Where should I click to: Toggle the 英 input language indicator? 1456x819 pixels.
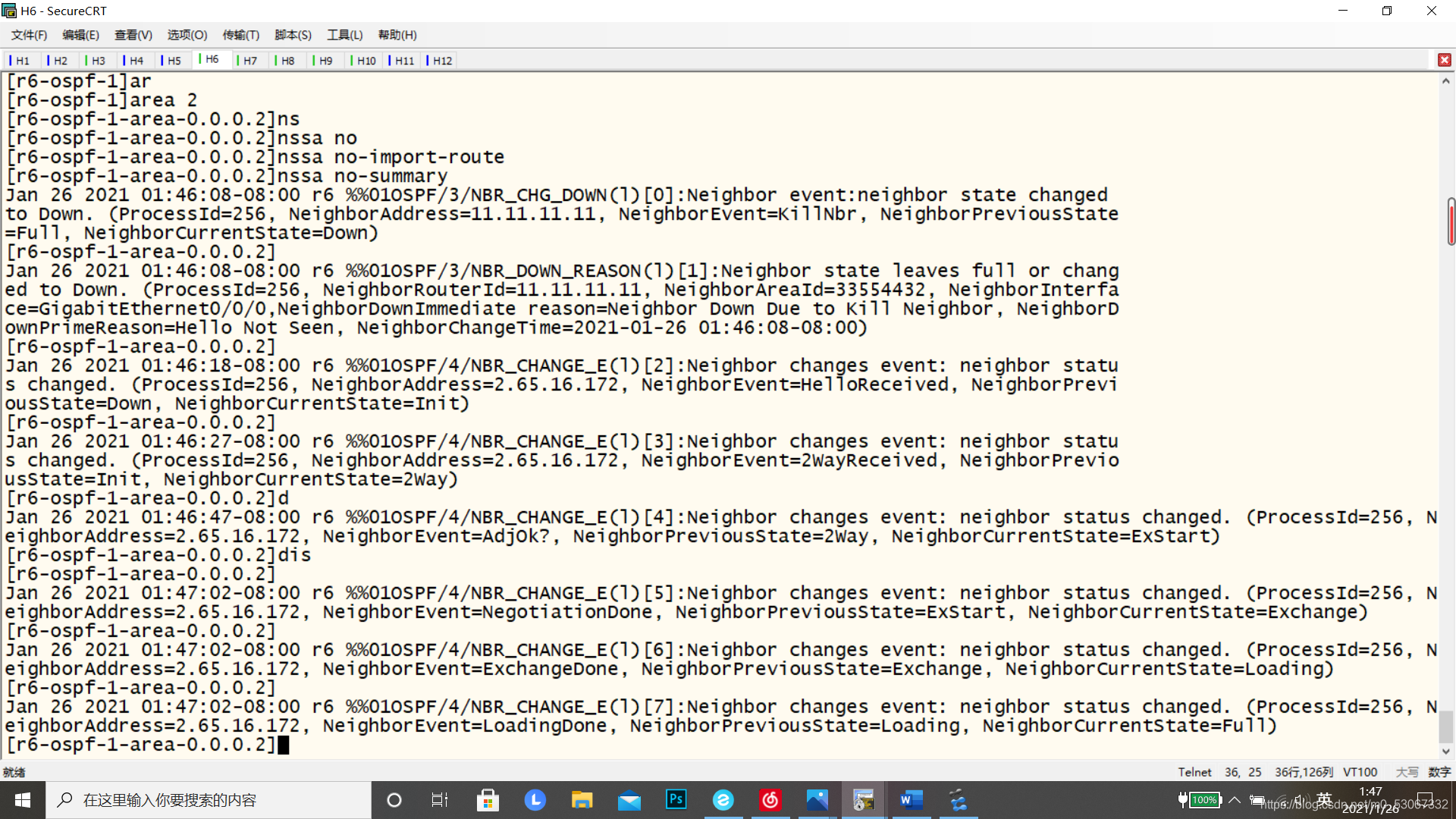coord(1324,799)
